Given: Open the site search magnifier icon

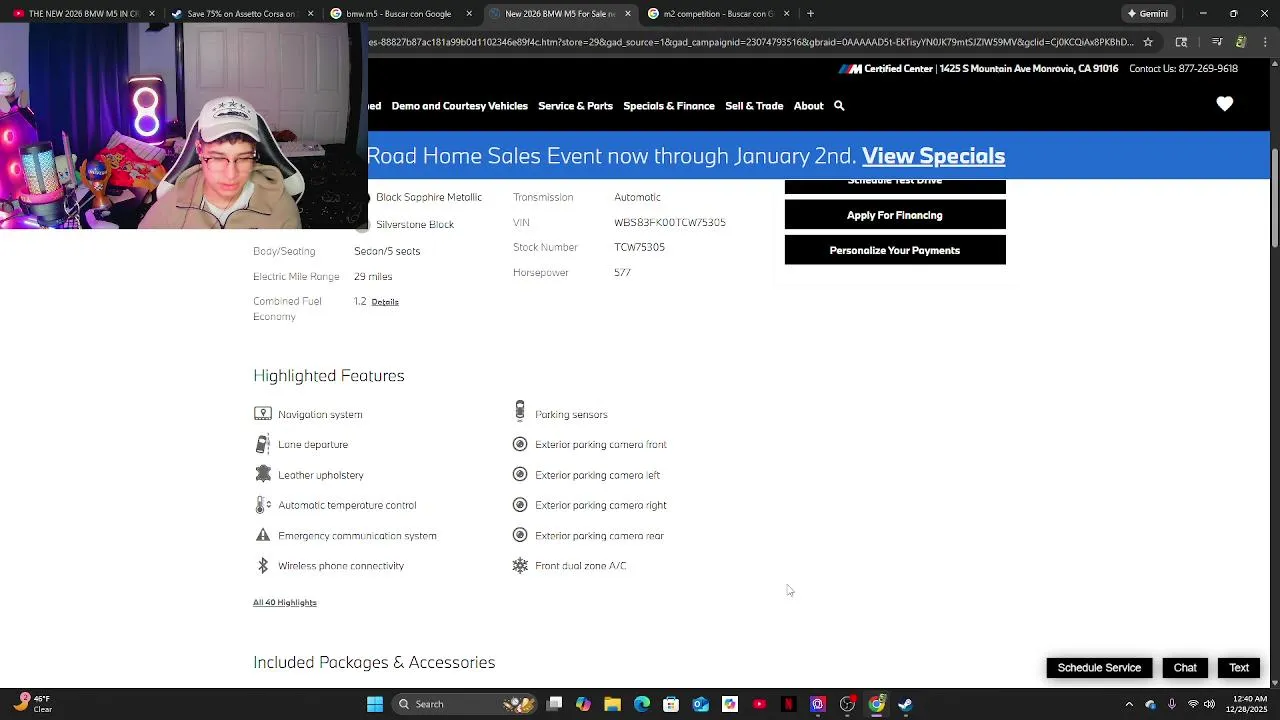Looking at the screenshot, I should (x=839, y=106).
